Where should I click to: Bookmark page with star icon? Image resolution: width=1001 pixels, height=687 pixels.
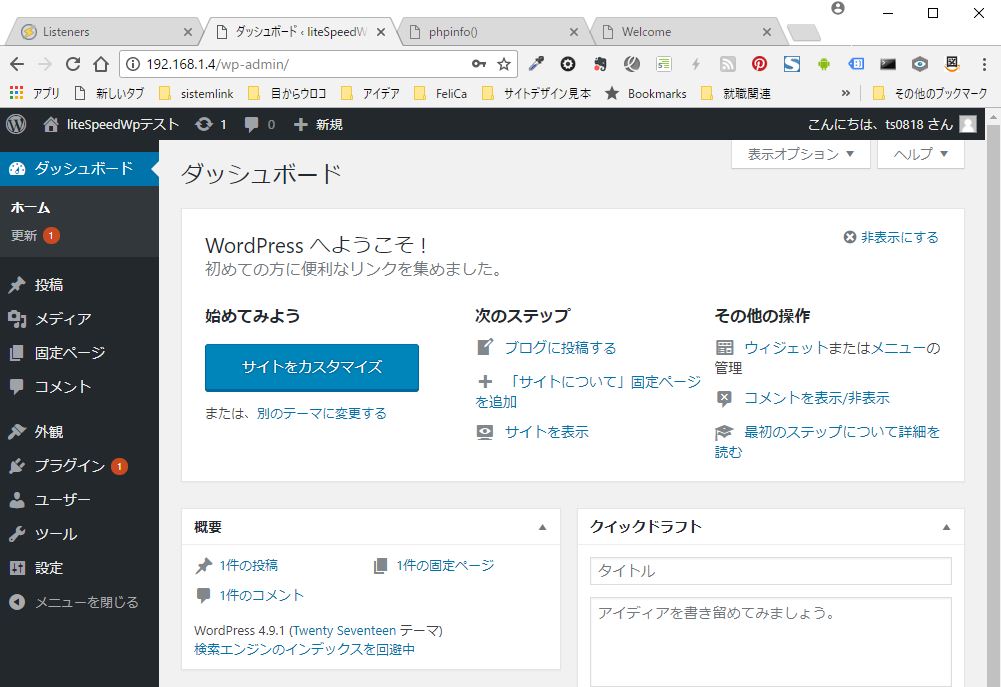coord(504,64)
